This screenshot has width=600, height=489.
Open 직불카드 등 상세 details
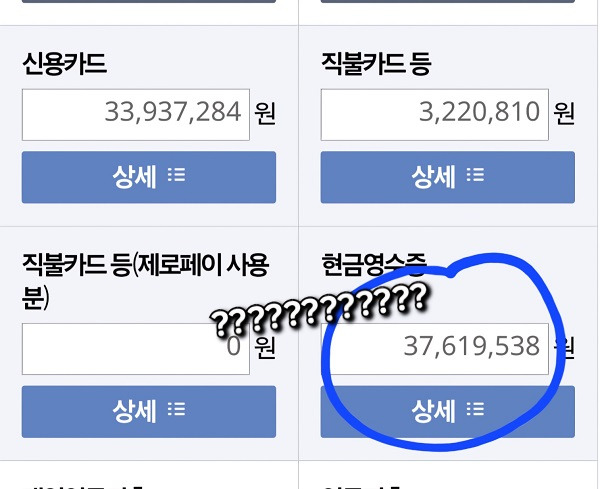[448, 177]
